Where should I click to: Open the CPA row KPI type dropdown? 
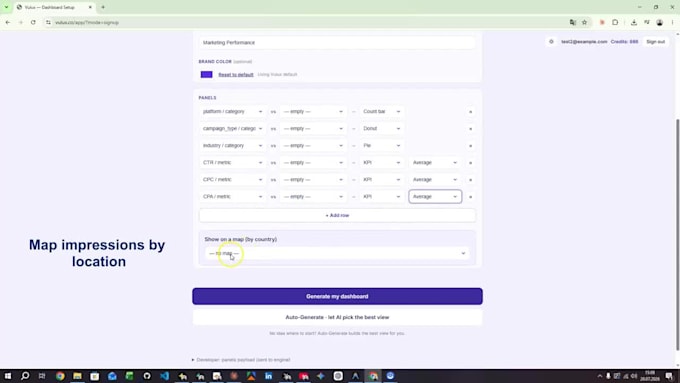[382, 196]
